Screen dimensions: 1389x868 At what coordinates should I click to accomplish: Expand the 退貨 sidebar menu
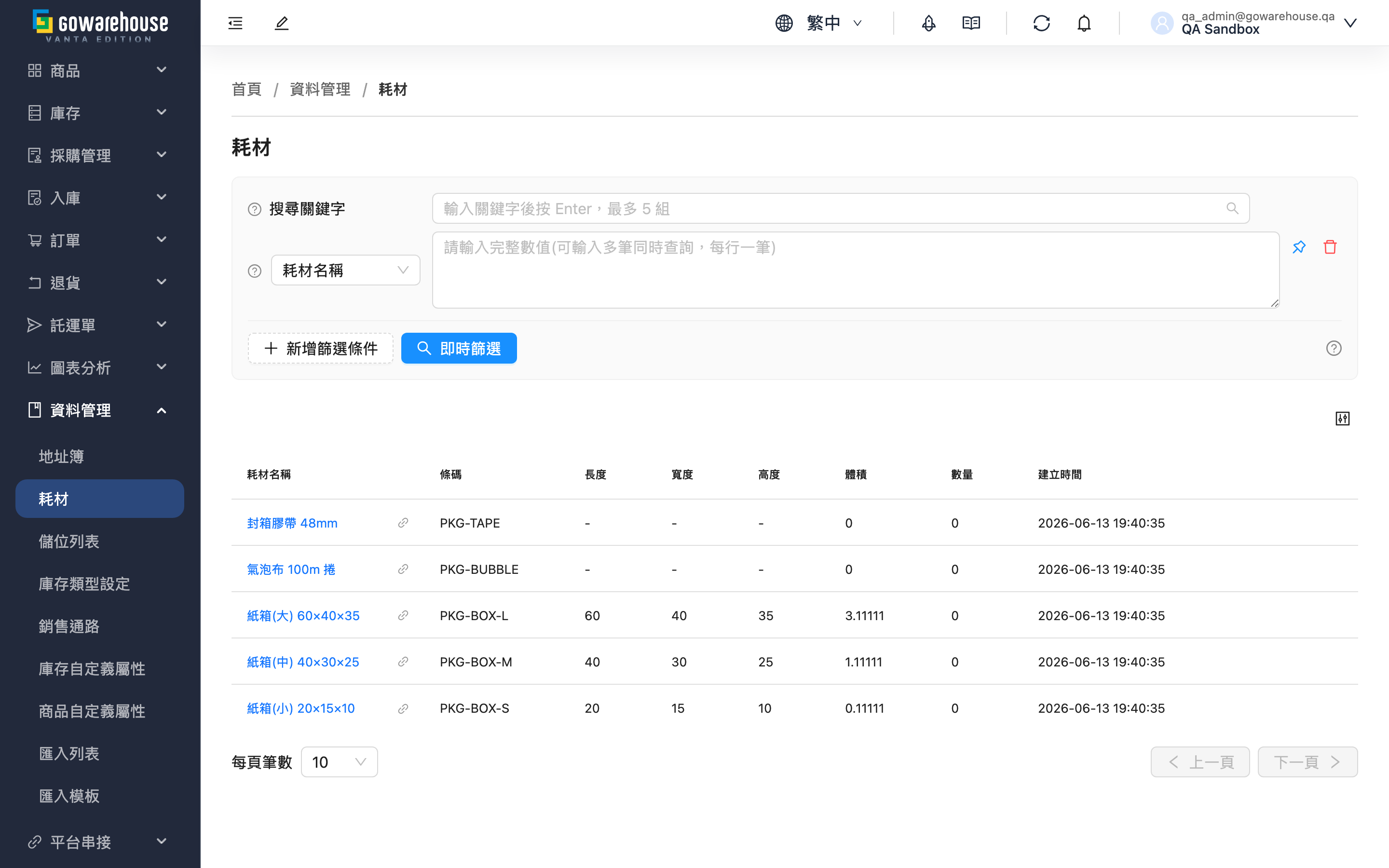coord(100,283)
